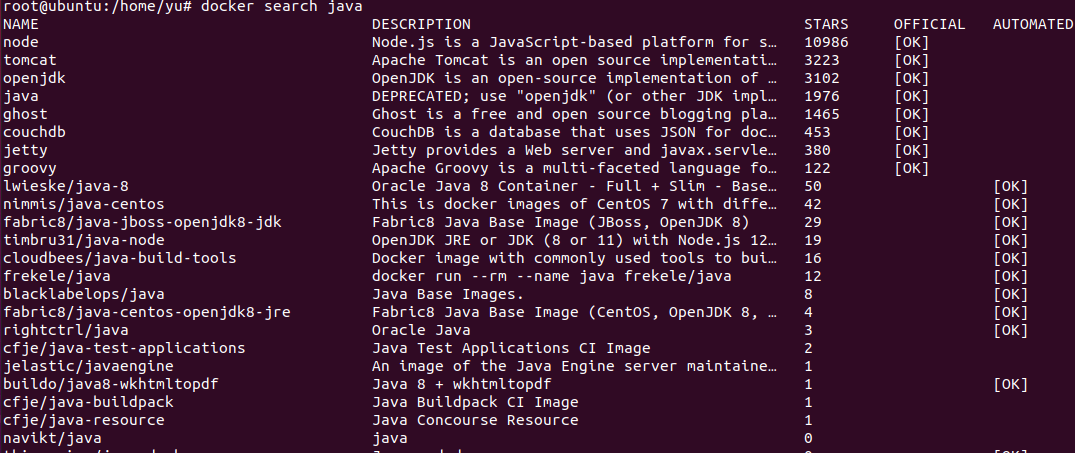Click the STARS column header
This screenshot has width=1075, height=453.
tap(827, 25)
